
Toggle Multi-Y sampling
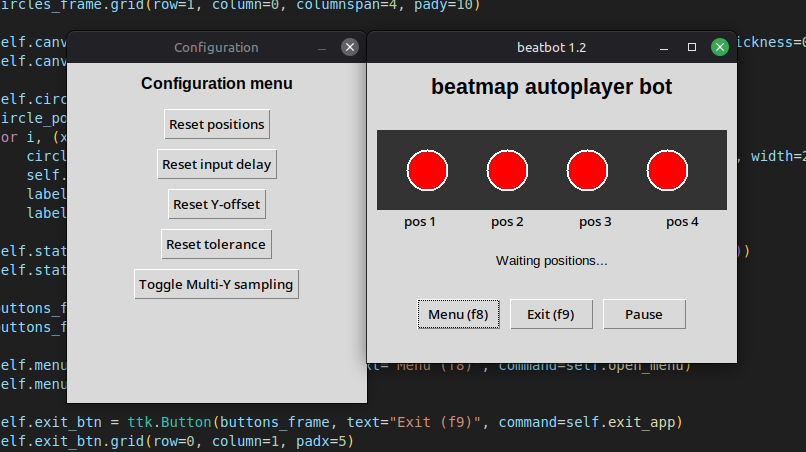point(216,284)
